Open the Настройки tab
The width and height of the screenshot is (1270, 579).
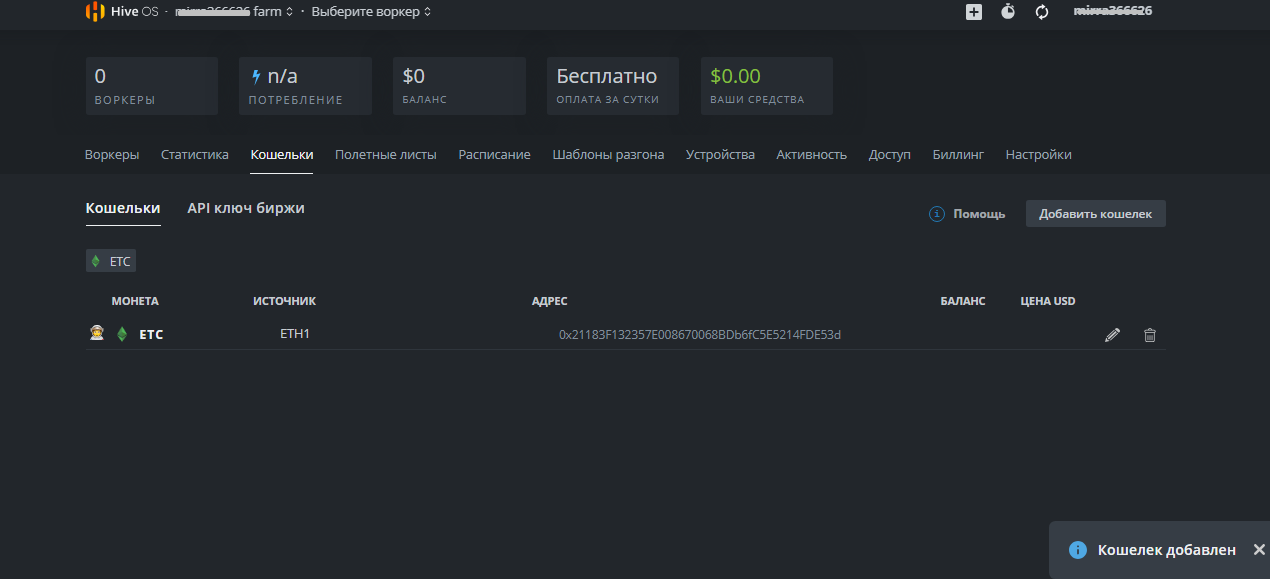(x=1038, y=155)
